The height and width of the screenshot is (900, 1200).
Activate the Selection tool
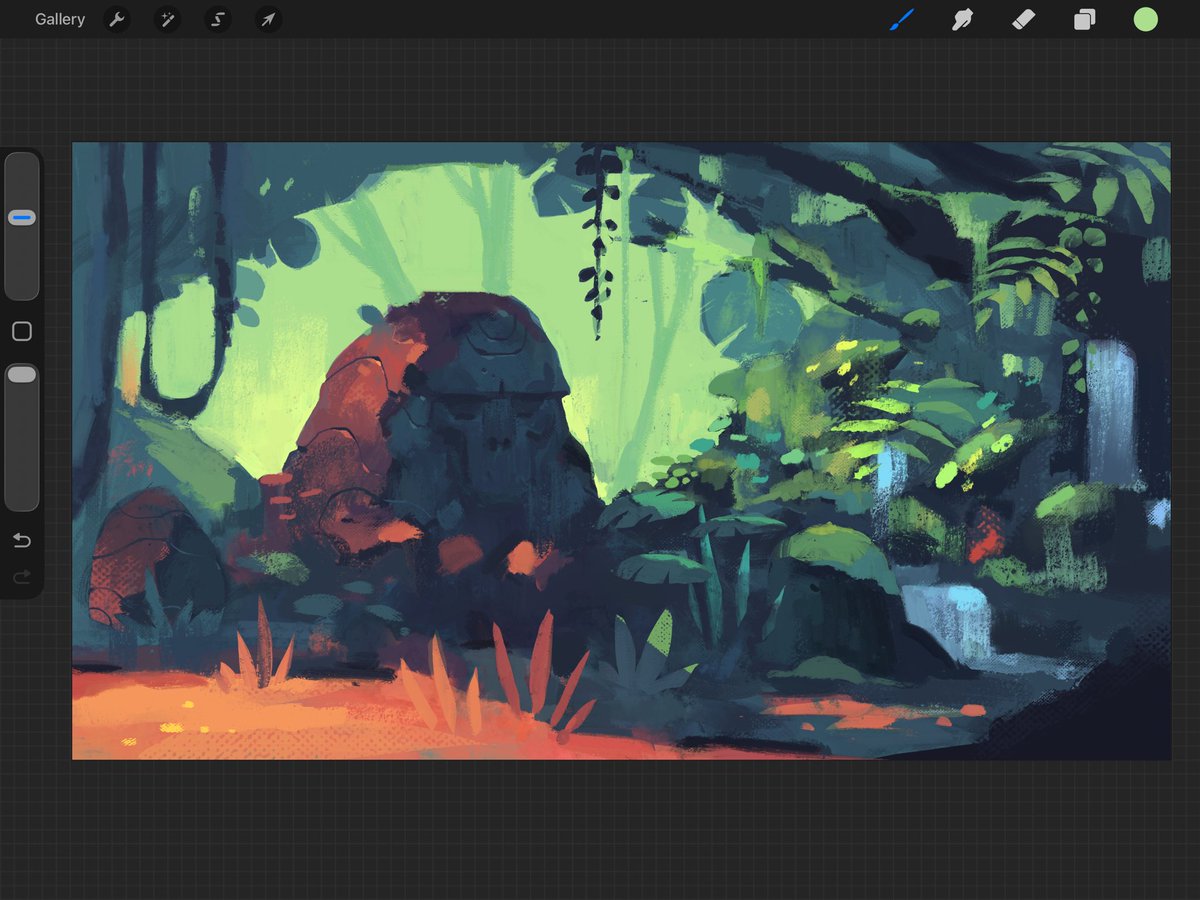pyautogui.click(x=217, y=19)
